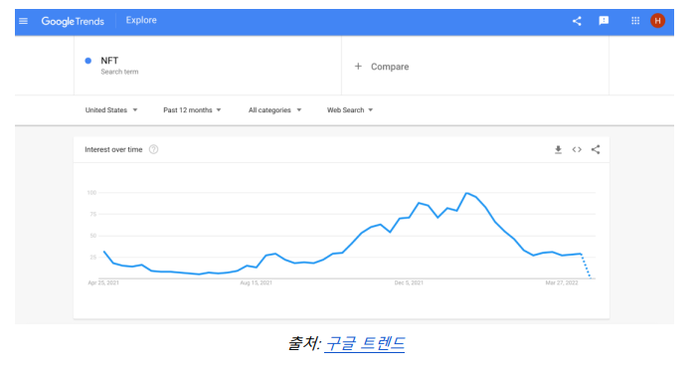Expand the All categories dropdown
This screenshot has height=369, width=700.
pos(275,110)
